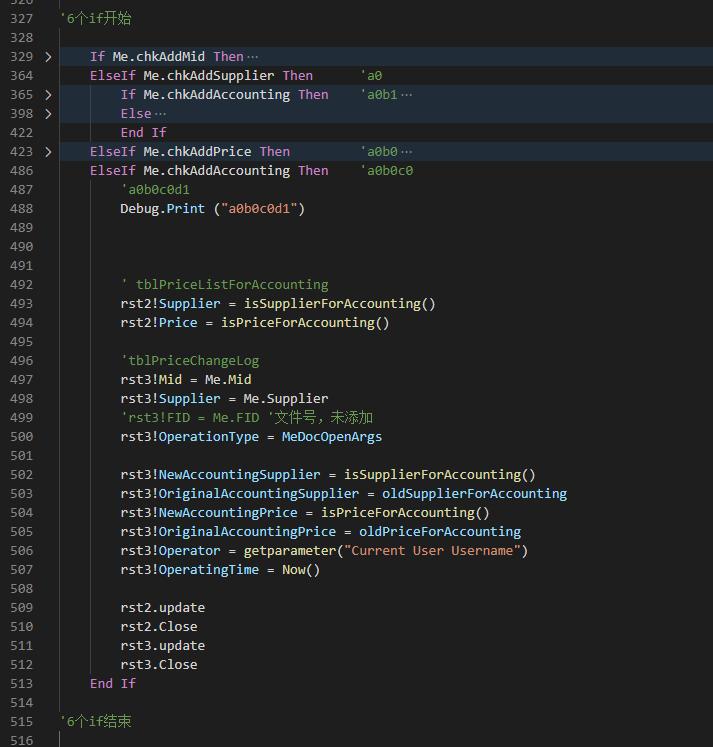Click 'rst3!OperationType' on line 500

click(x=190, y=437)
